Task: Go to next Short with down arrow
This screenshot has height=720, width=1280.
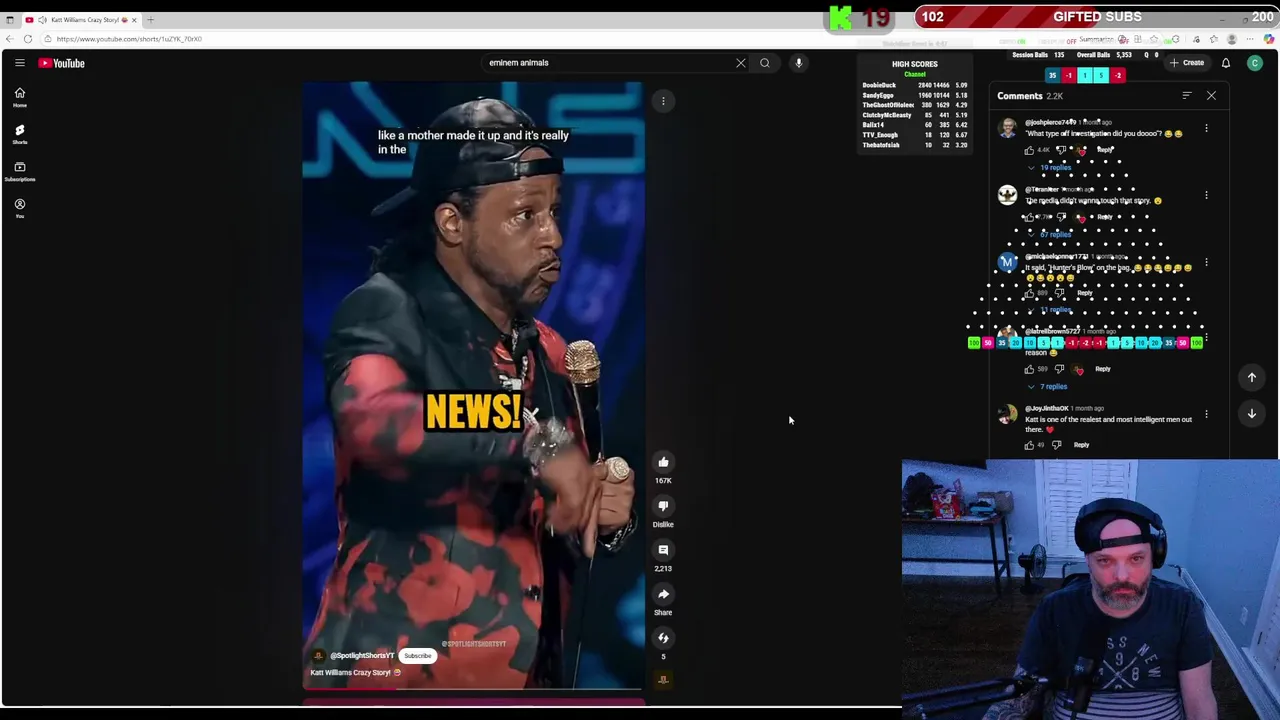Action: click(x=1252, y=413)
